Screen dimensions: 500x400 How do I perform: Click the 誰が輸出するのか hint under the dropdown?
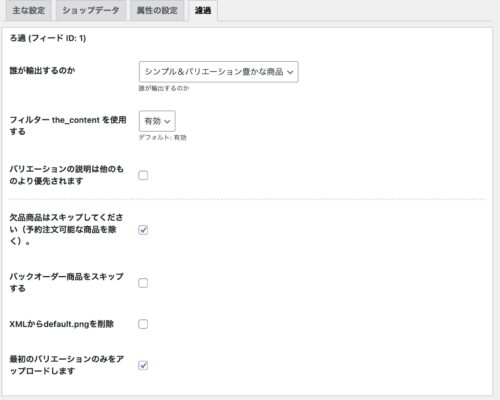[x=164, y=88]
